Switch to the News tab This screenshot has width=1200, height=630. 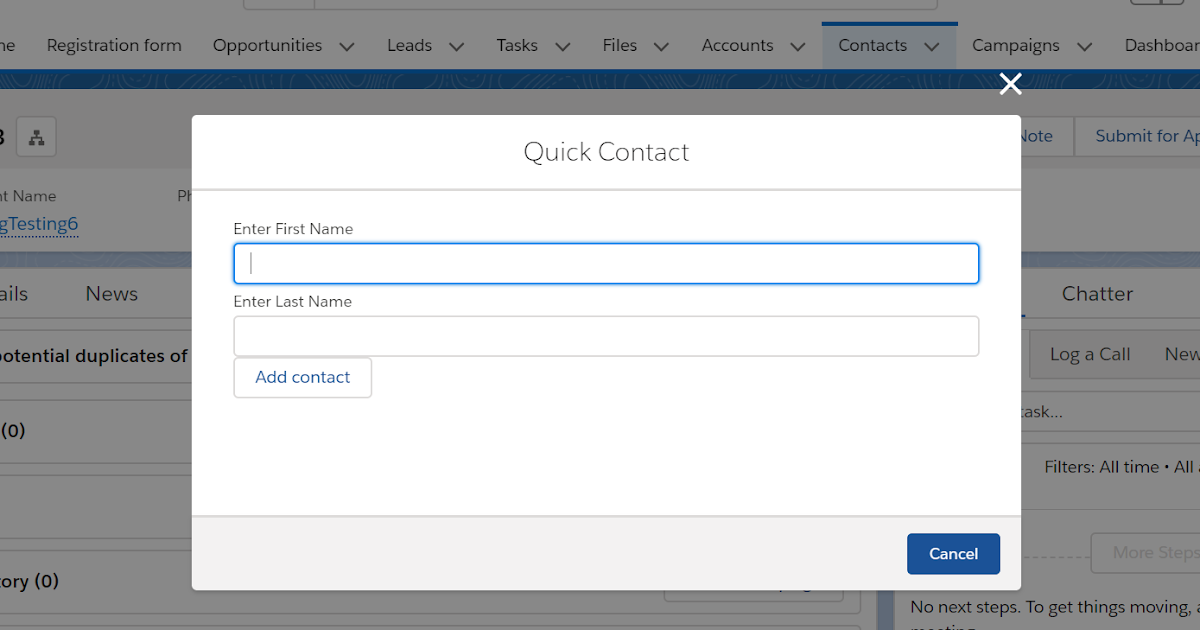point(110,293)
